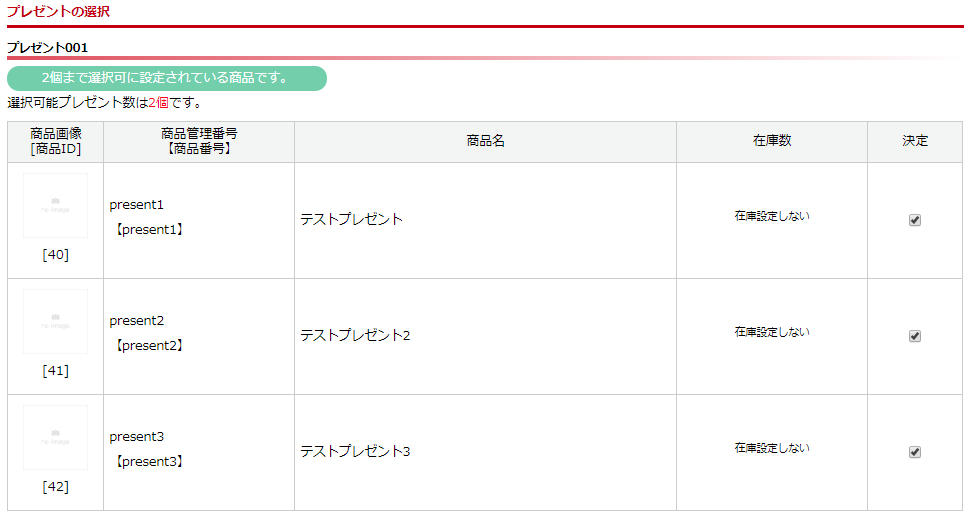Screen dimensions: 975x521
Task: Uncheck the checkbox for テストプレゼント
Action: (x=914, y=220)
